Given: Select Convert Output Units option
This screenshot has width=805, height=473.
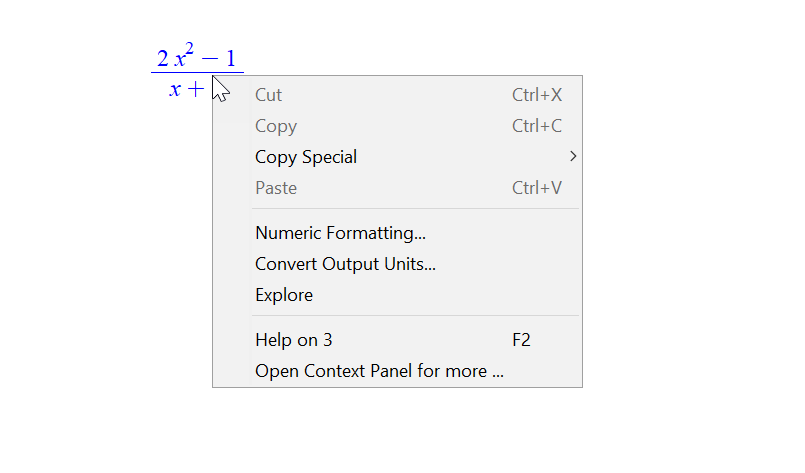Looking at the screenshot, I should [x=397, y=264].
